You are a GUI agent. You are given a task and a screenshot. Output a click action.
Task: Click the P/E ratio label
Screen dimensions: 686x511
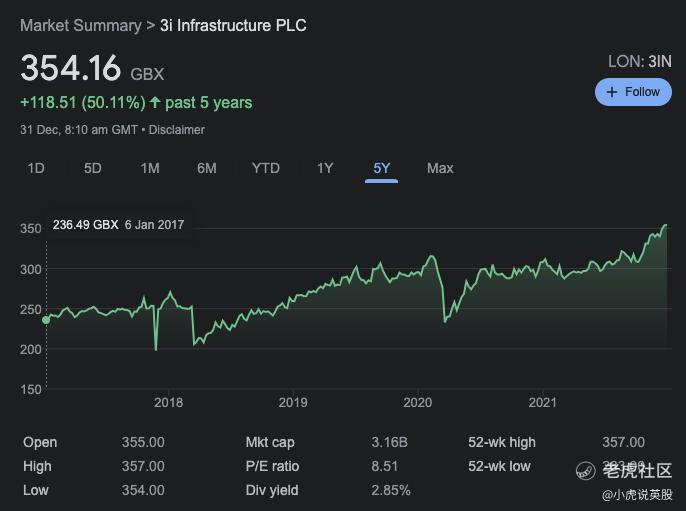tap(272, 466)
